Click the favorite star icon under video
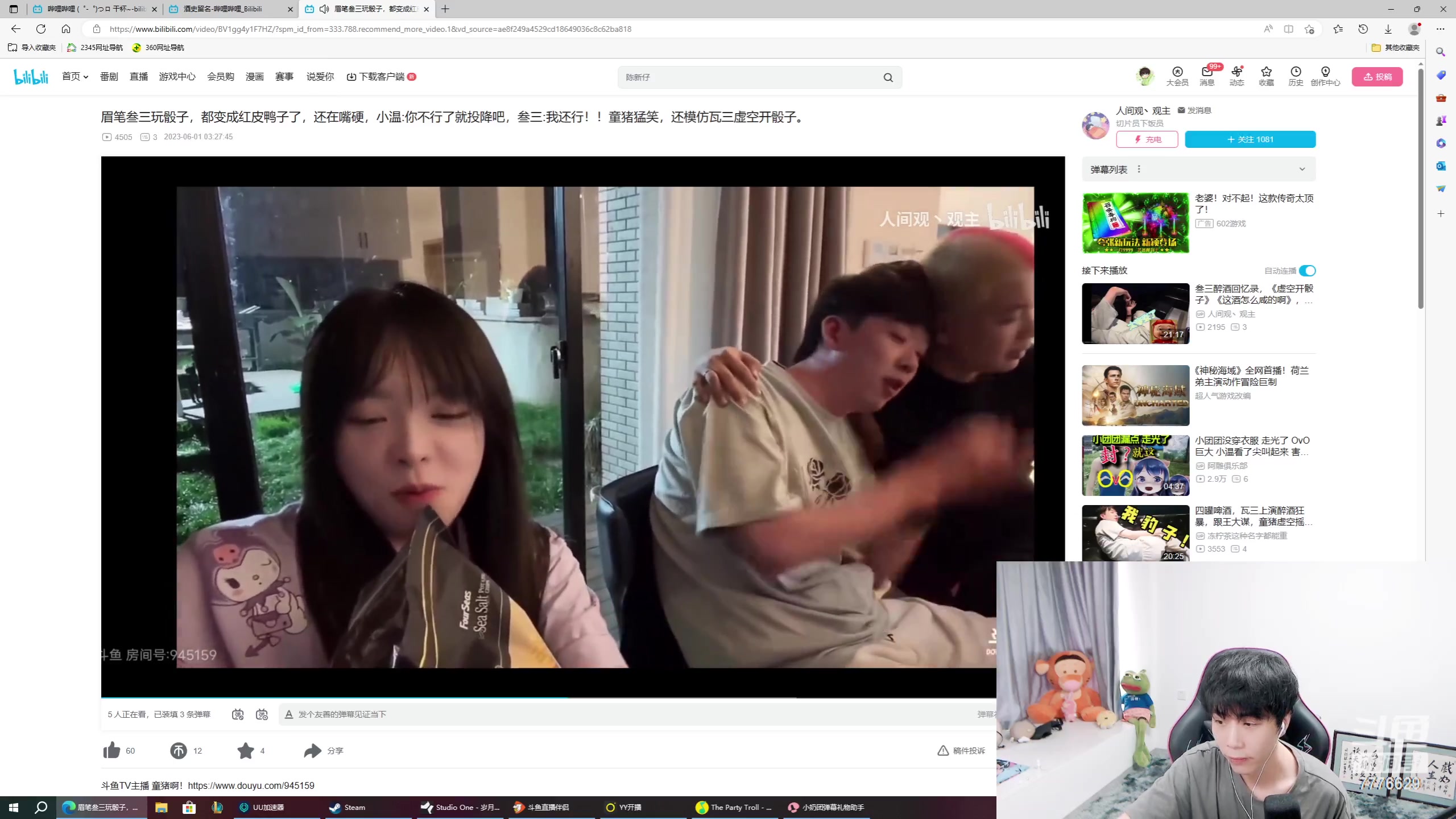The image size is (1456, 819). coord(246,750)
